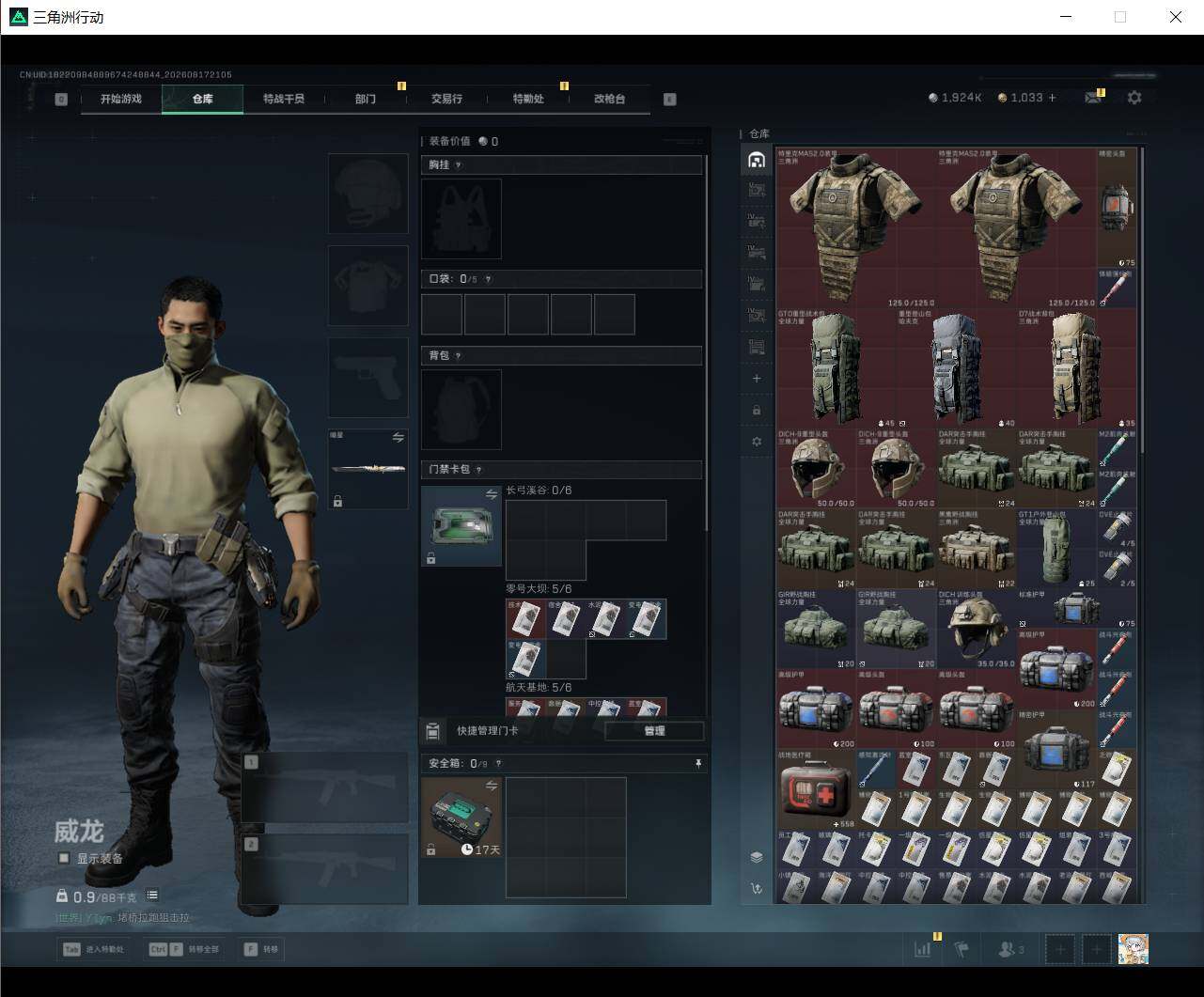Screen dimensions: 1204x997
Task: Select the GT1户外登山包 in warehouse
Action: pyautogui.click(x=1057, y=549)
